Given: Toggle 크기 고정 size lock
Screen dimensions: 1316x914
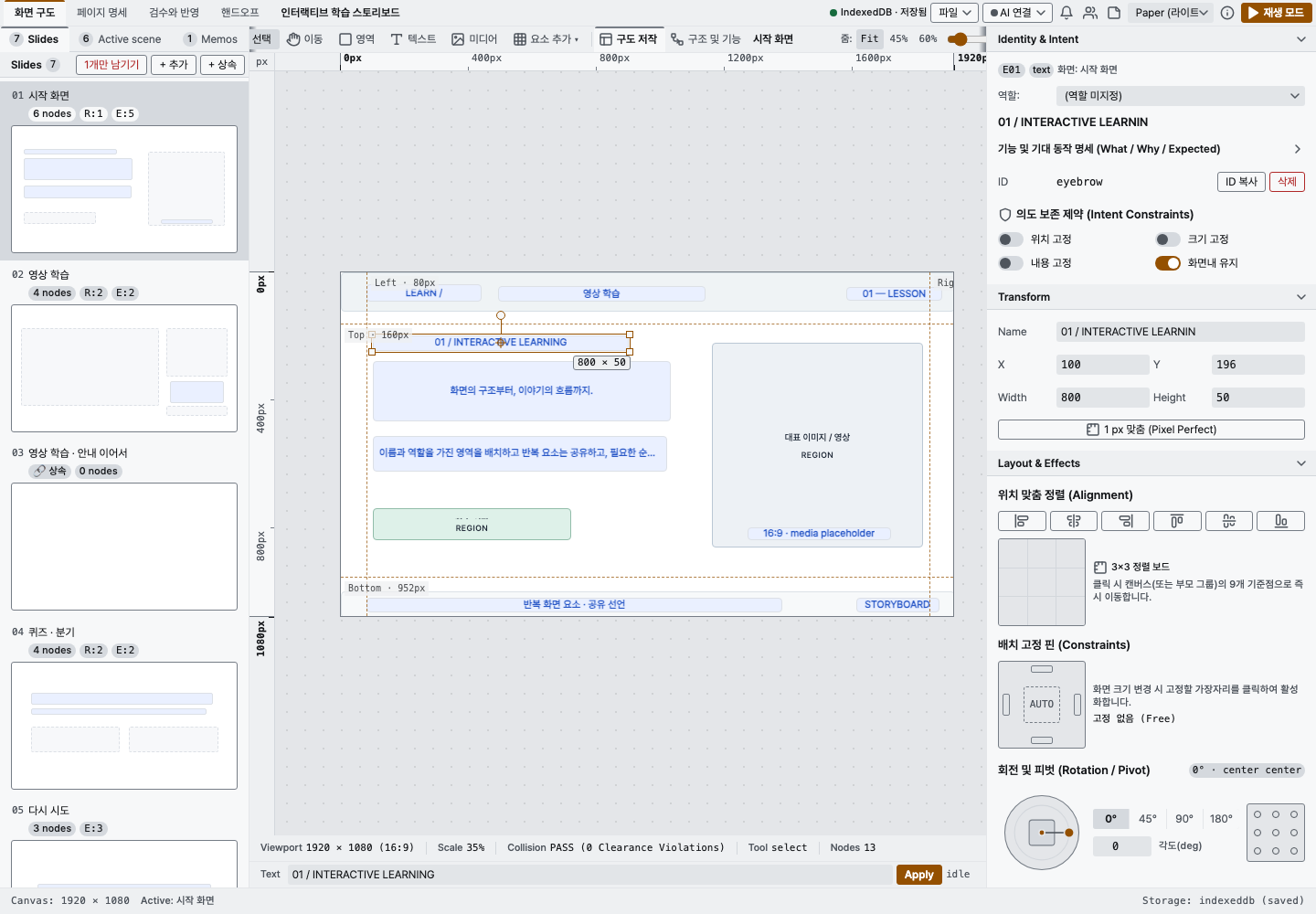Looking at the screenshot, I should click(1168, 239).
